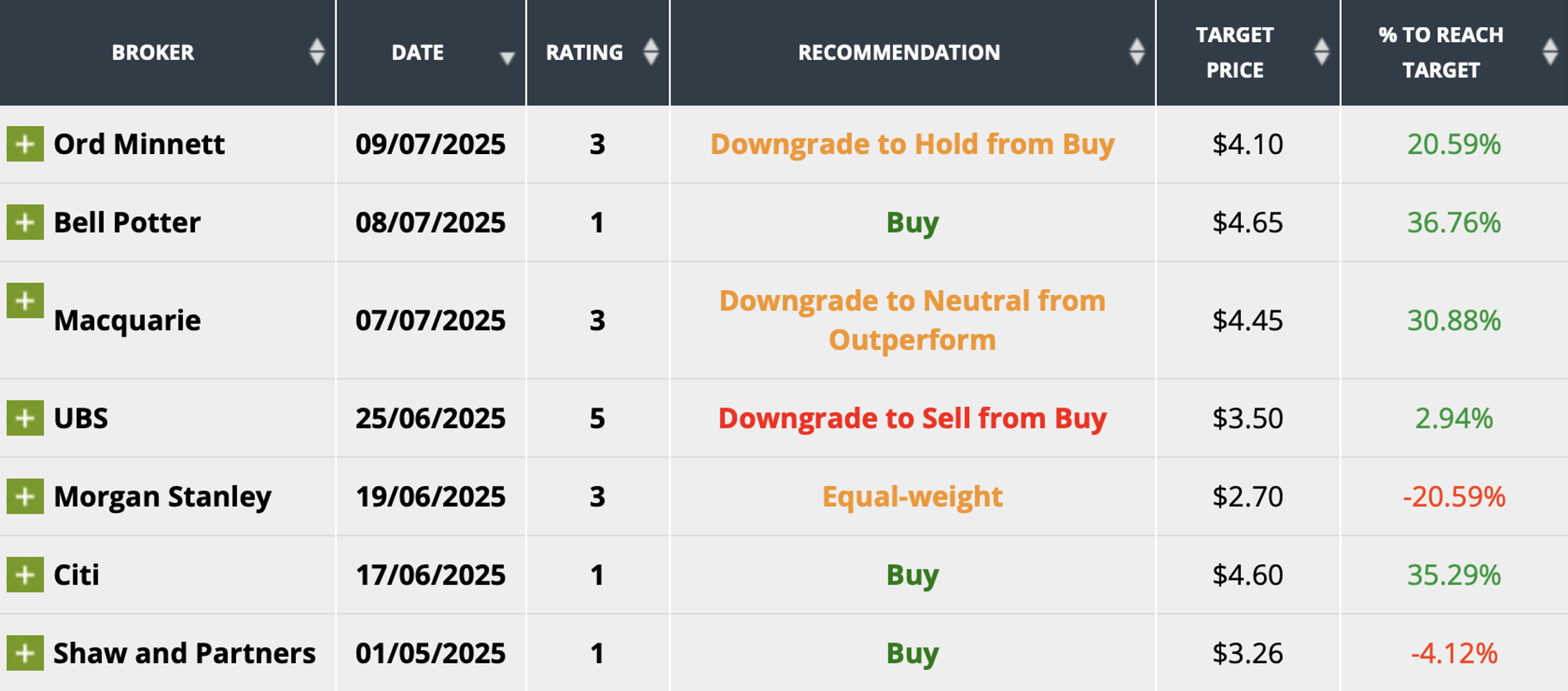The width and height of the screenshot is (1568, 691).
Task: Click the Equal-weight recommendation text
Action: point(912,497)
